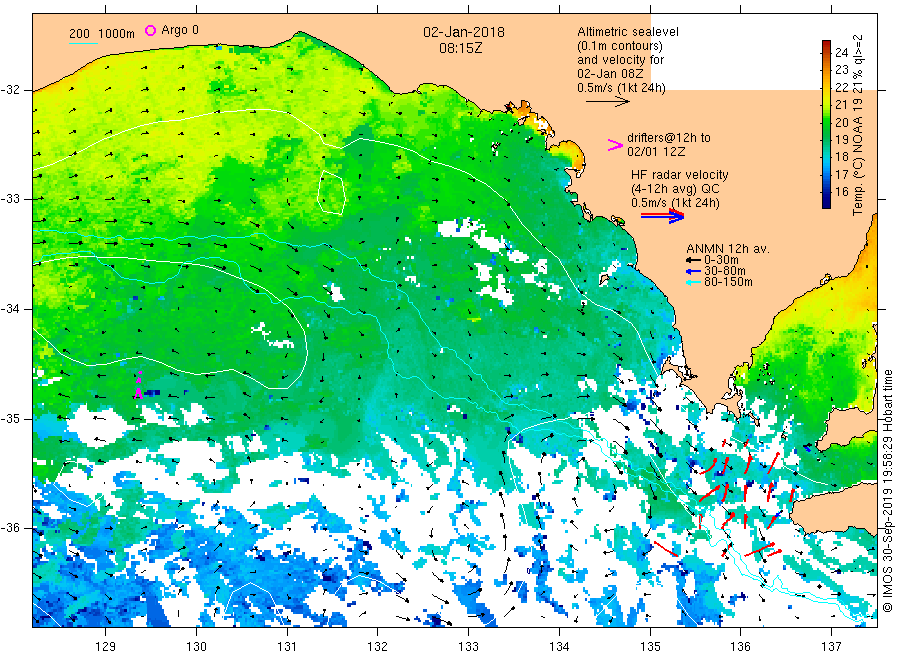This screenshot has height=660, width=900.
Task: Click the longitude label 135
Action: click(x=650, y=647)
